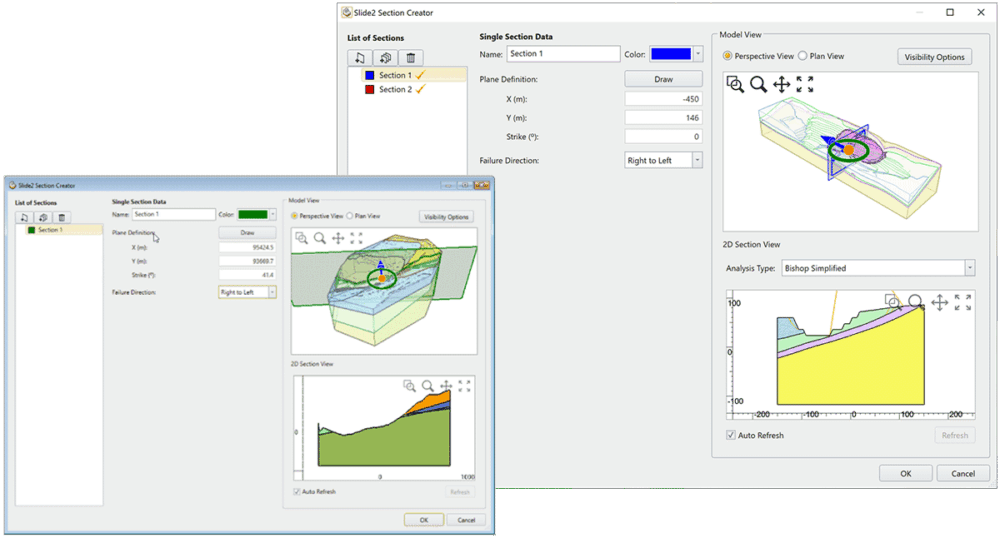Click duplicate section icon in larger dialog

[x=386, y=59]
